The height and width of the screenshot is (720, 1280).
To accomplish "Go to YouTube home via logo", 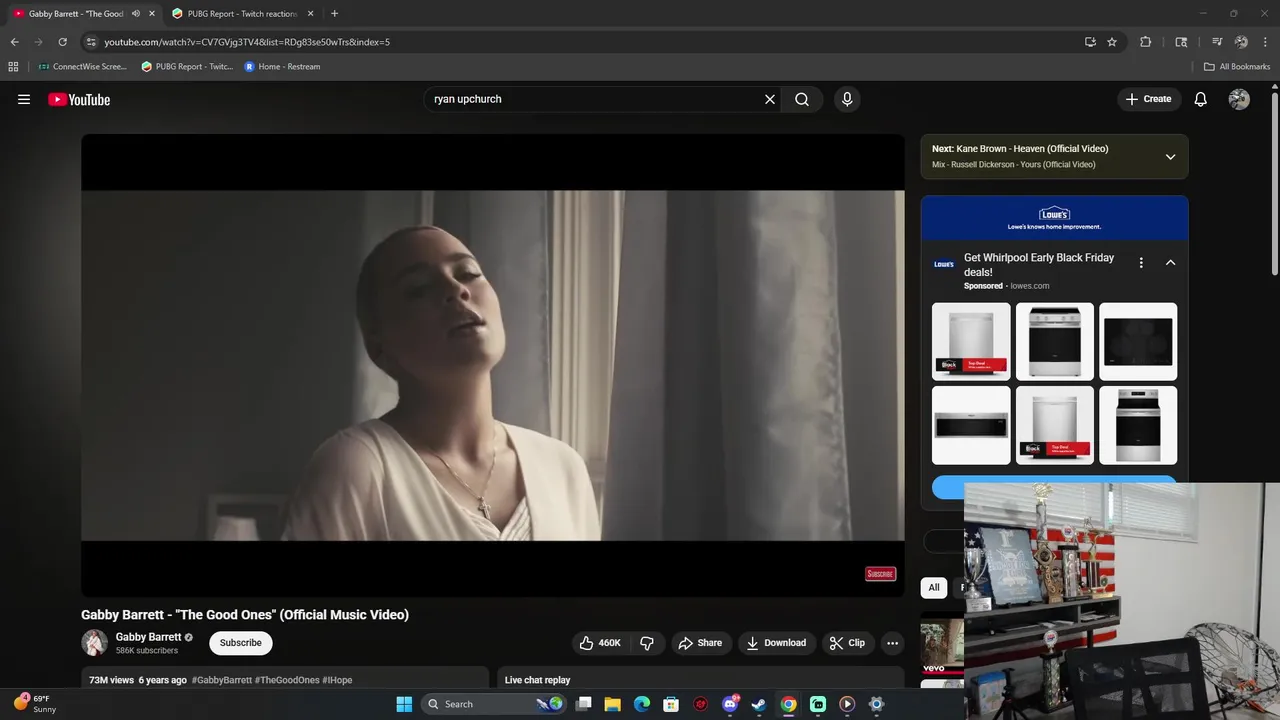I will pos(79,99).
